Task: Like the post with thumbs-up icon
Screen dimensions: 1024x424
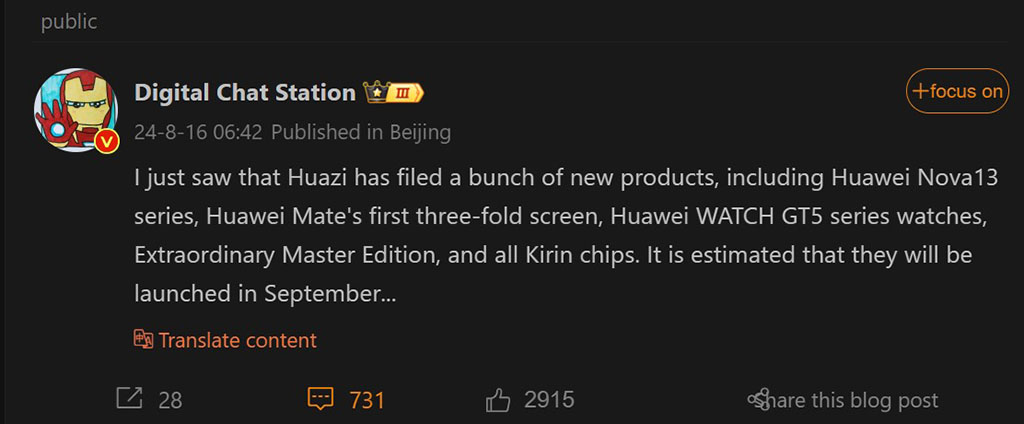Action: [x=498, y=399]
